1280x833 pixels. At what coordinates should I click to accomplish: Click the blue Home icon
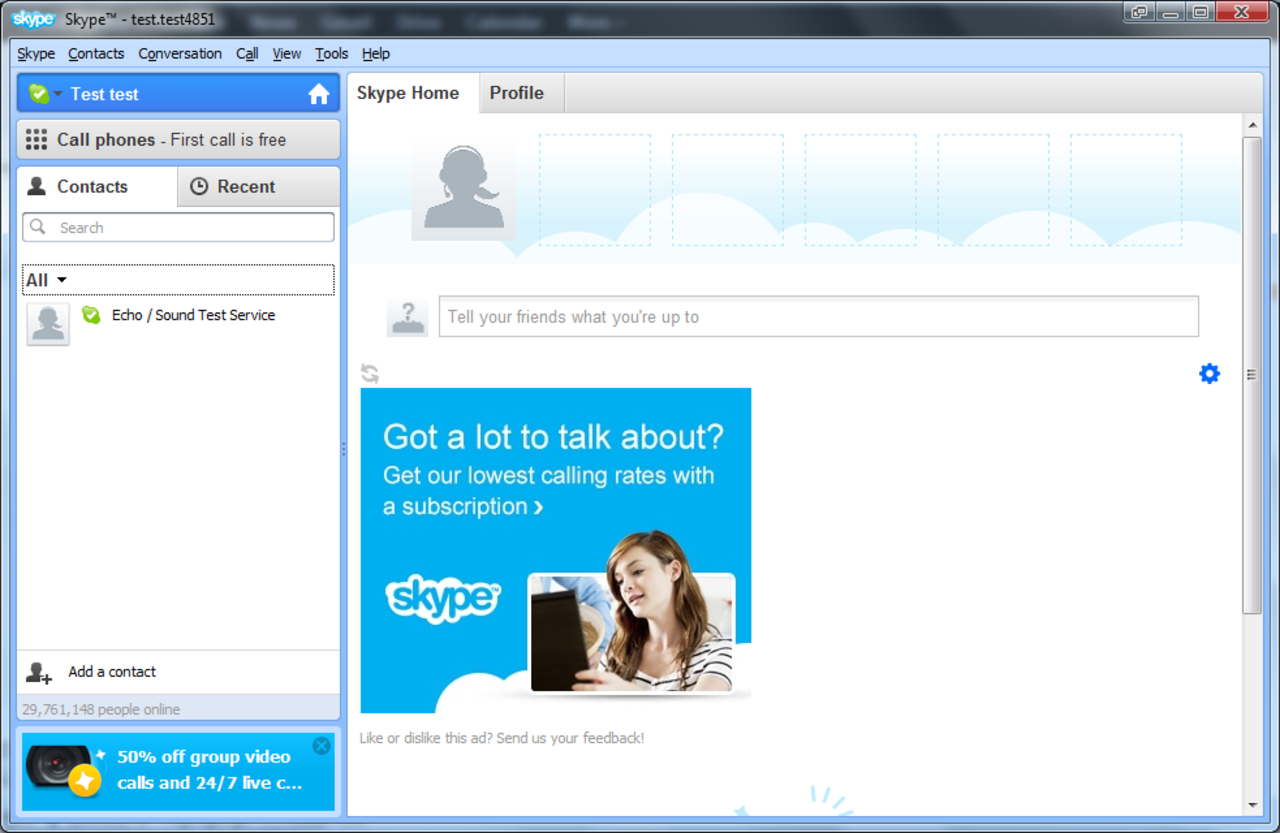318,93
